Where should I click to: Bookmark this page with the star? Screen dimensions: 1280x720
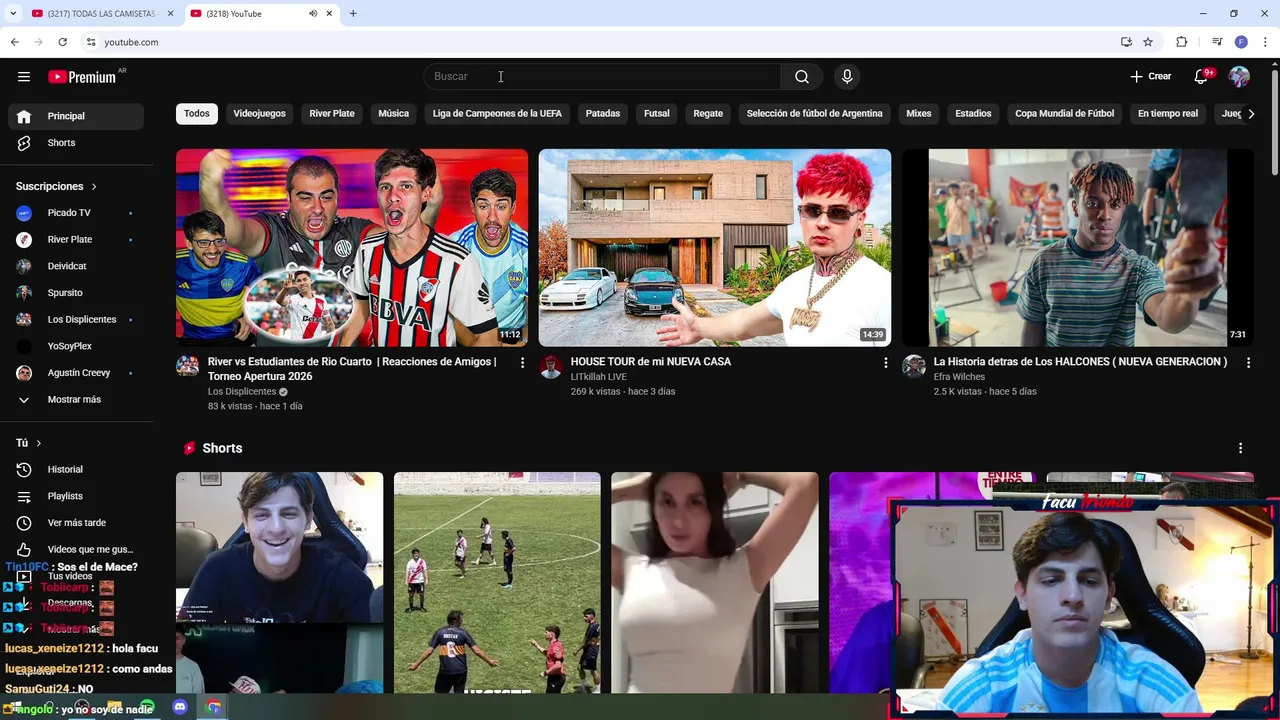point(1148,42)
